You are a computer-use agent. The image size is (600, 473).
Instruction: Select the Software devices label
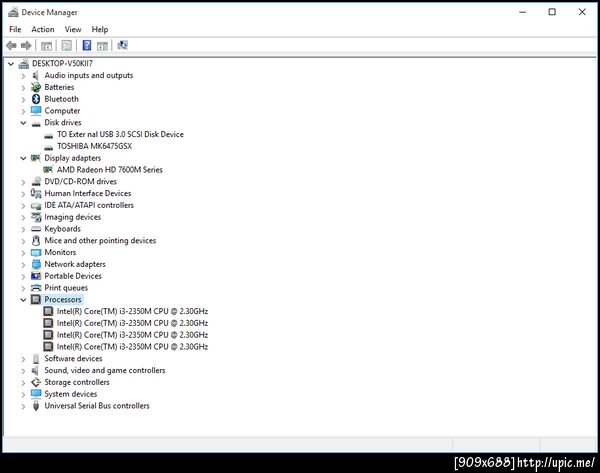coord(73,359)
